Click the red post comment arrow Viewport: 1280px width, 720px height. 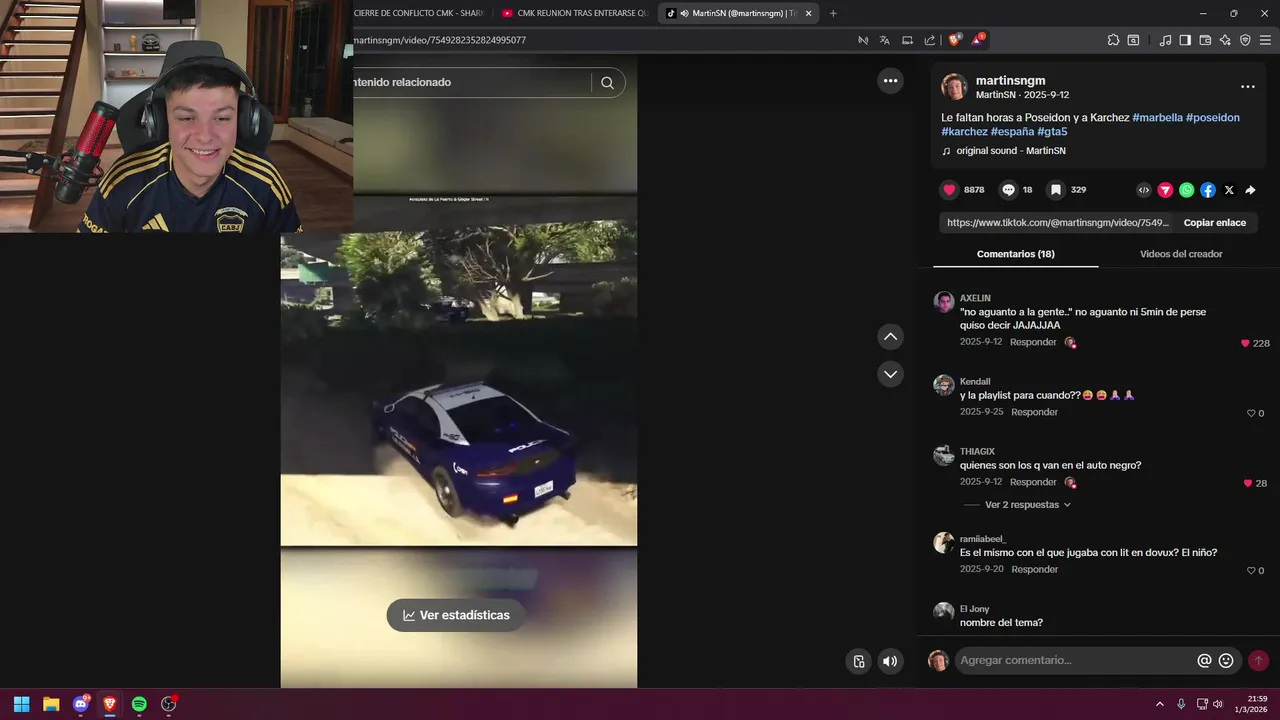[1258, 661]
